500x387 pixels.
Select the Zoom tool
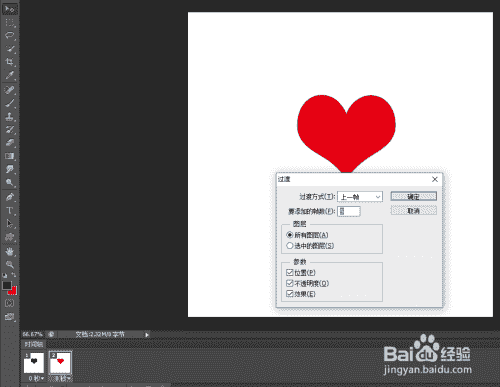tap(10, 265)
